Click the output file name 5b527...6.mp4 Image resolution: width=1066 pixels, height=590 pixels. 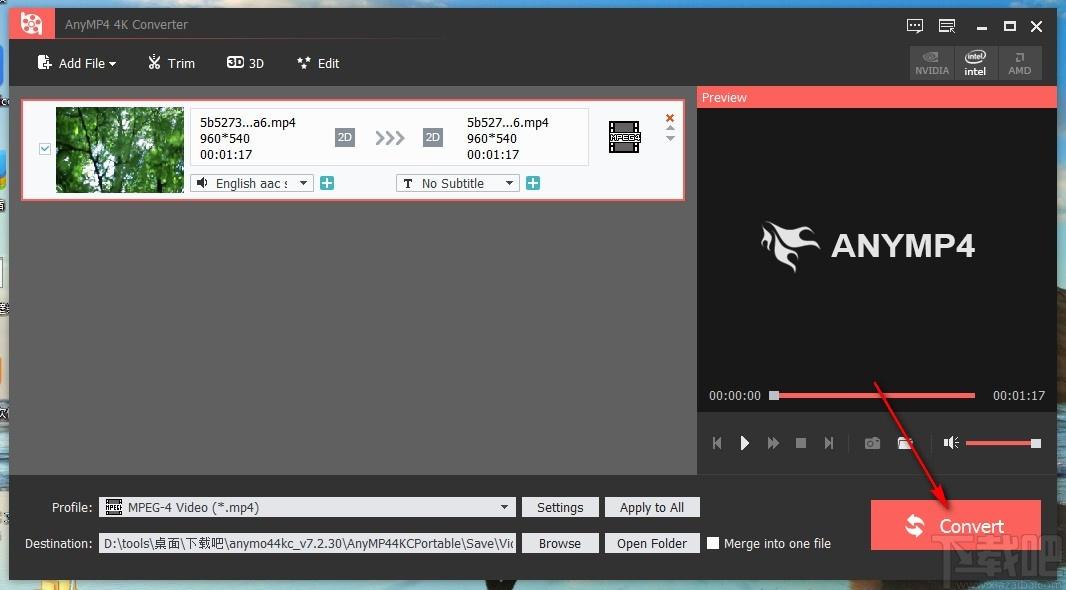coord(508,123)
